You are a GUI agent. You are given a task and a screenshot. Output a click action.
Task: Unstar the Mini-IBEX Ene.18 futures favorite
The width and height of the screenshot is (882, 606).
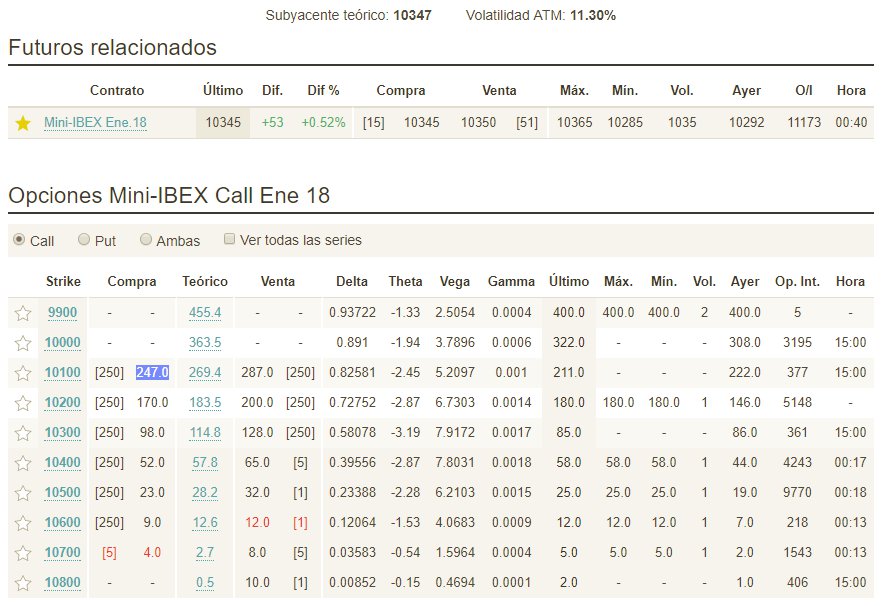[22, 123]
